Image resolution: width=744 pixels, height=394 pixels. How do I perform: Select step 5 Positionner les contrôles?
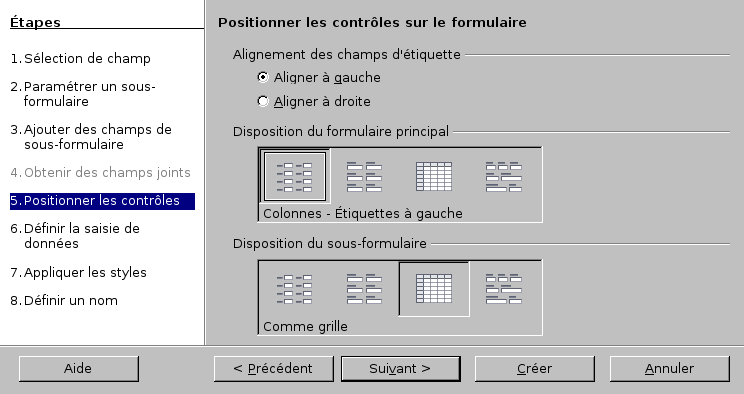(x=102, y=201)
